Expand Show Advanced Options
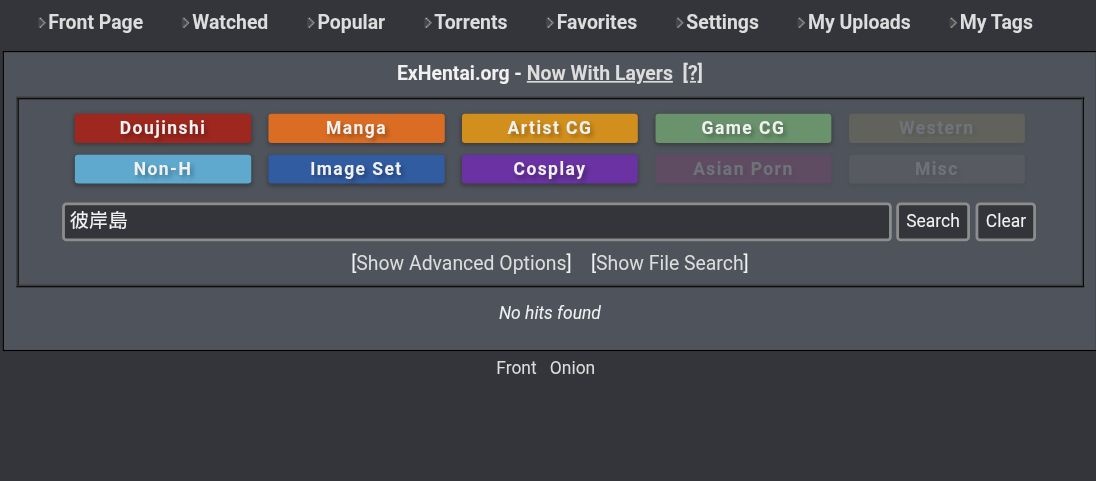Viewport: 1096px width, 481px height. click(462, 263)
